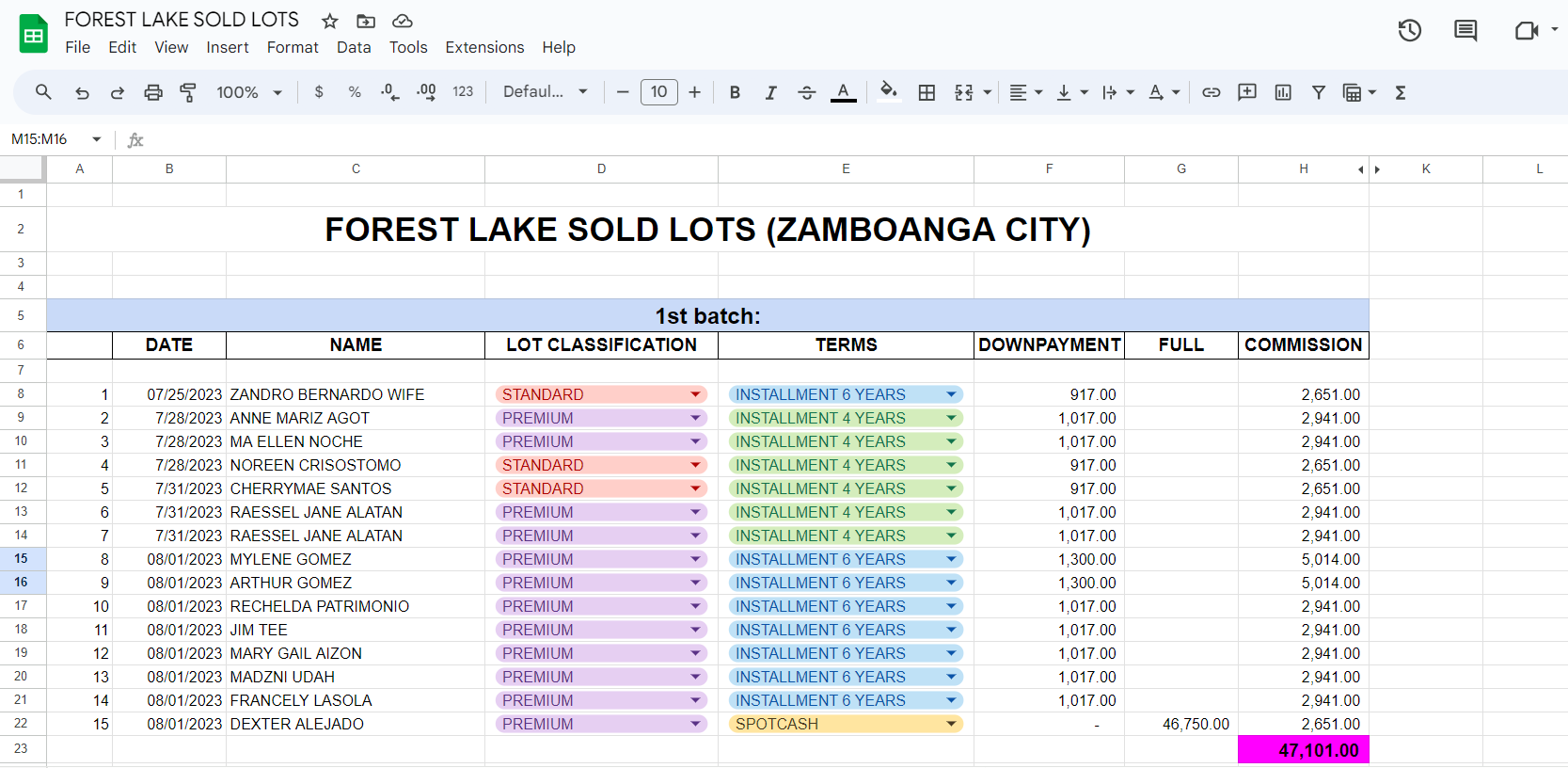The height and width of the screenshot is (768, 1568).
Task: Open lot classification dropdown for Zandro Bernardo Wife
Action: (x=695, y=394)
